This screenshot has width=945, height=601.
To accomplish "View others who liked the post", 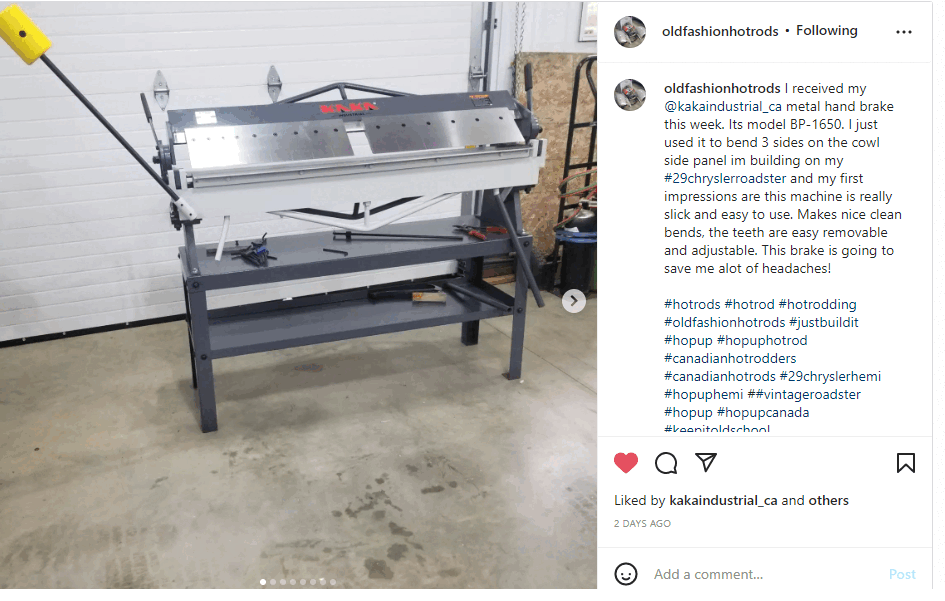I will coord(828,500).
